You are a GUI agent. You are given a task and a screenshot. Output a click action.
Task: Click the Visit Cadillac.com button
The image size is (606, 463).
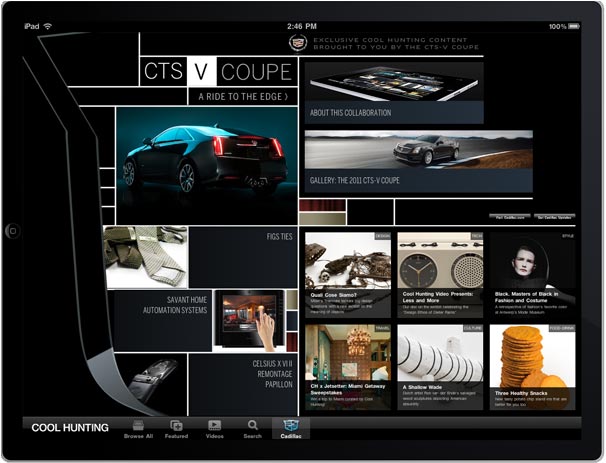point(508,216)
